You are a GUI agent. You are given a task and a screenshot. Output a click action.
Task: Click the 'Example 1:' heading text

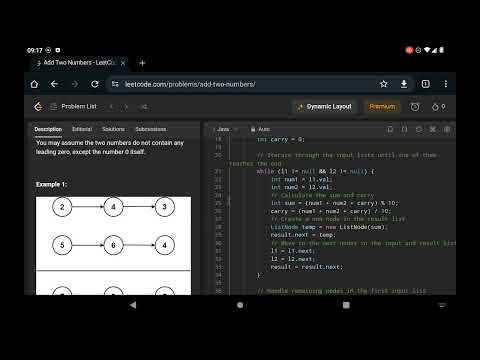[x=52, y=184]
